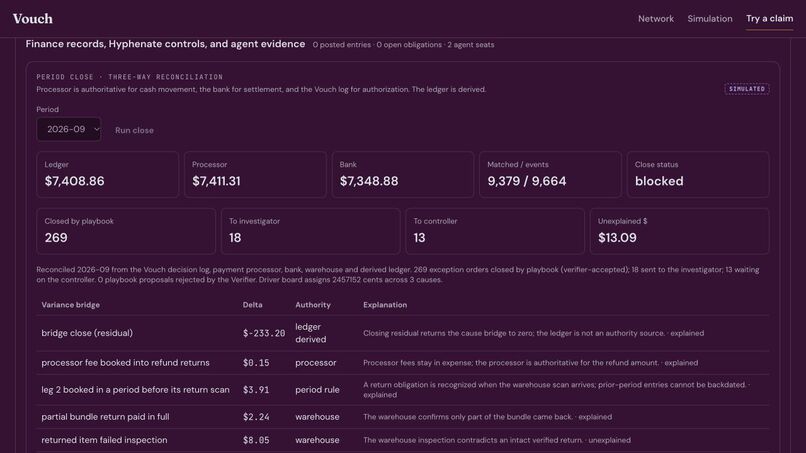Image resolution: width=806 pixels, height=453 pixels.
Task: Click the 0 posted entries summary text
Action: coord(341,45)
